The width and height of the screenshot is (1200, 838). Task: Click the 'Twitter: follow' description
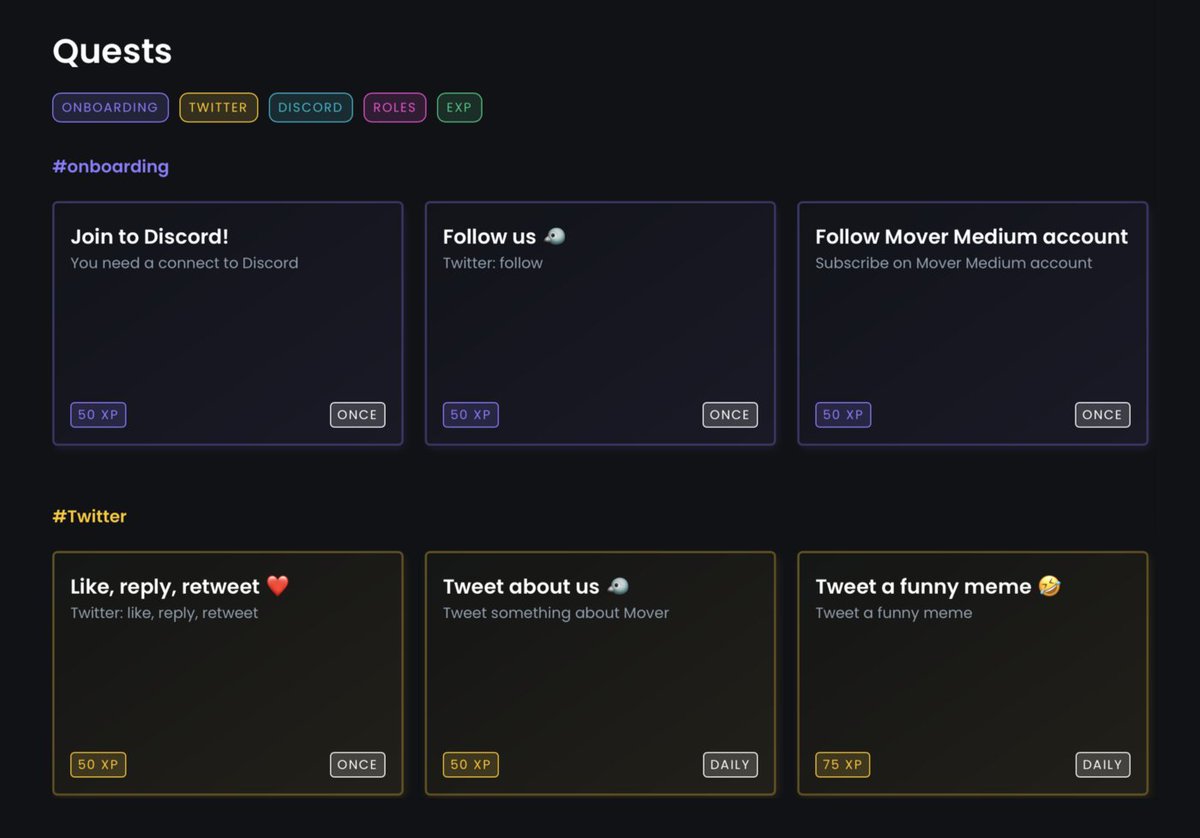tap(493, 263)
